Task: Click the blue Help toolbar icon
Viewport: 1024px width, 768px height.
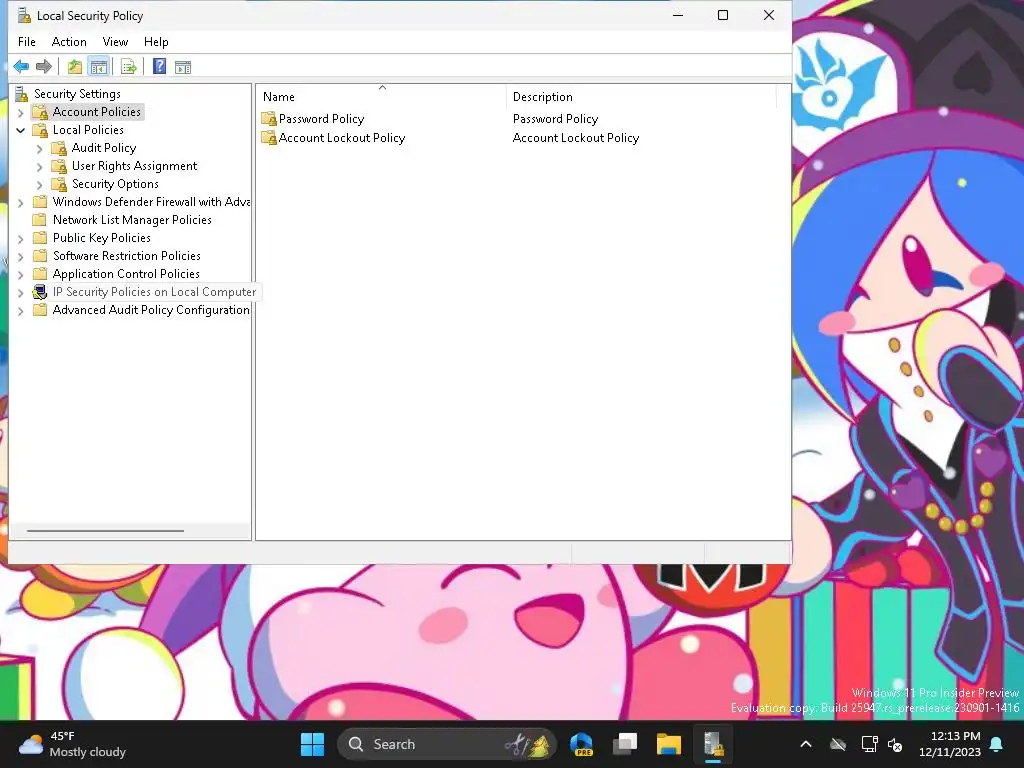Action: point(159,66)
